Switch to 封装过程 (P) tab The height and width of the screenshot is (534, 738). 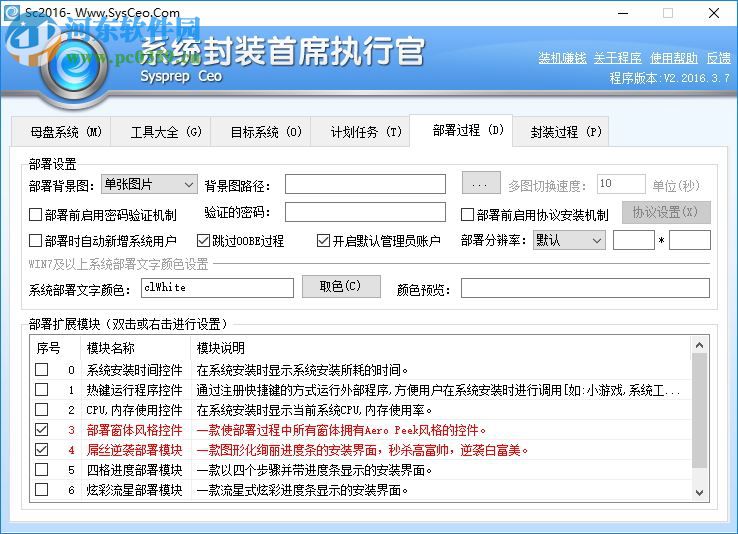[x=561, y=132]
